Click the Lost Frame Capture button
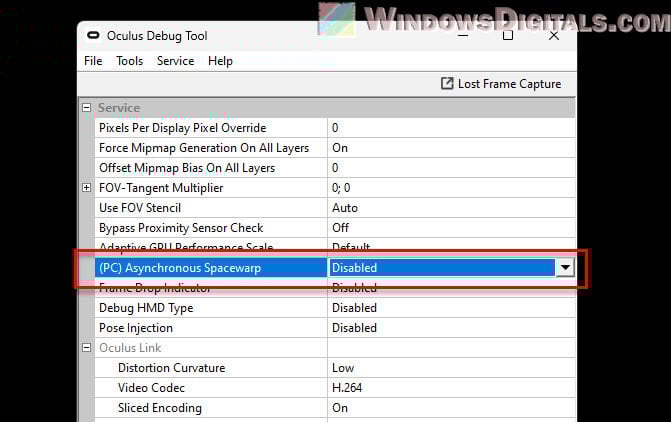 (x=501, y=84)
